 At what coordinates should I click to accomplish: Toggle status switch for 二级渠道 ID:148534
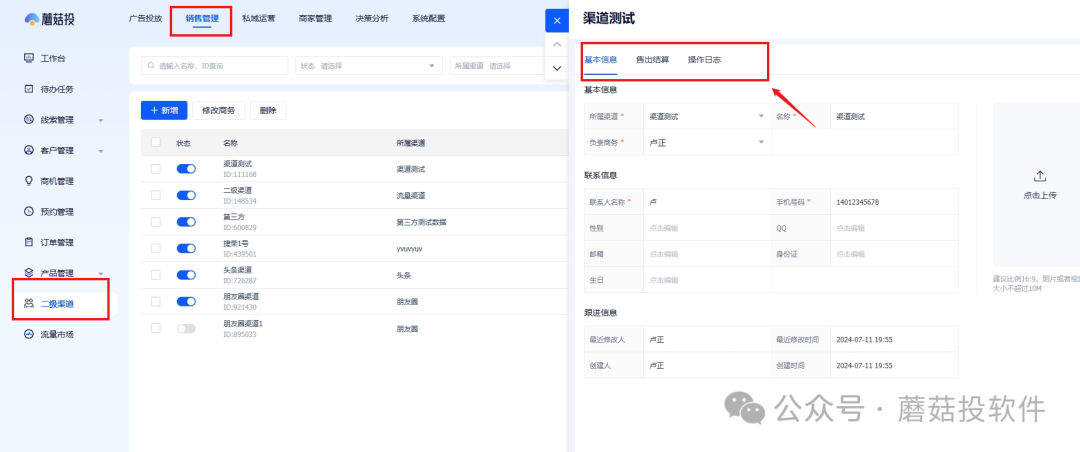point(186,195)
